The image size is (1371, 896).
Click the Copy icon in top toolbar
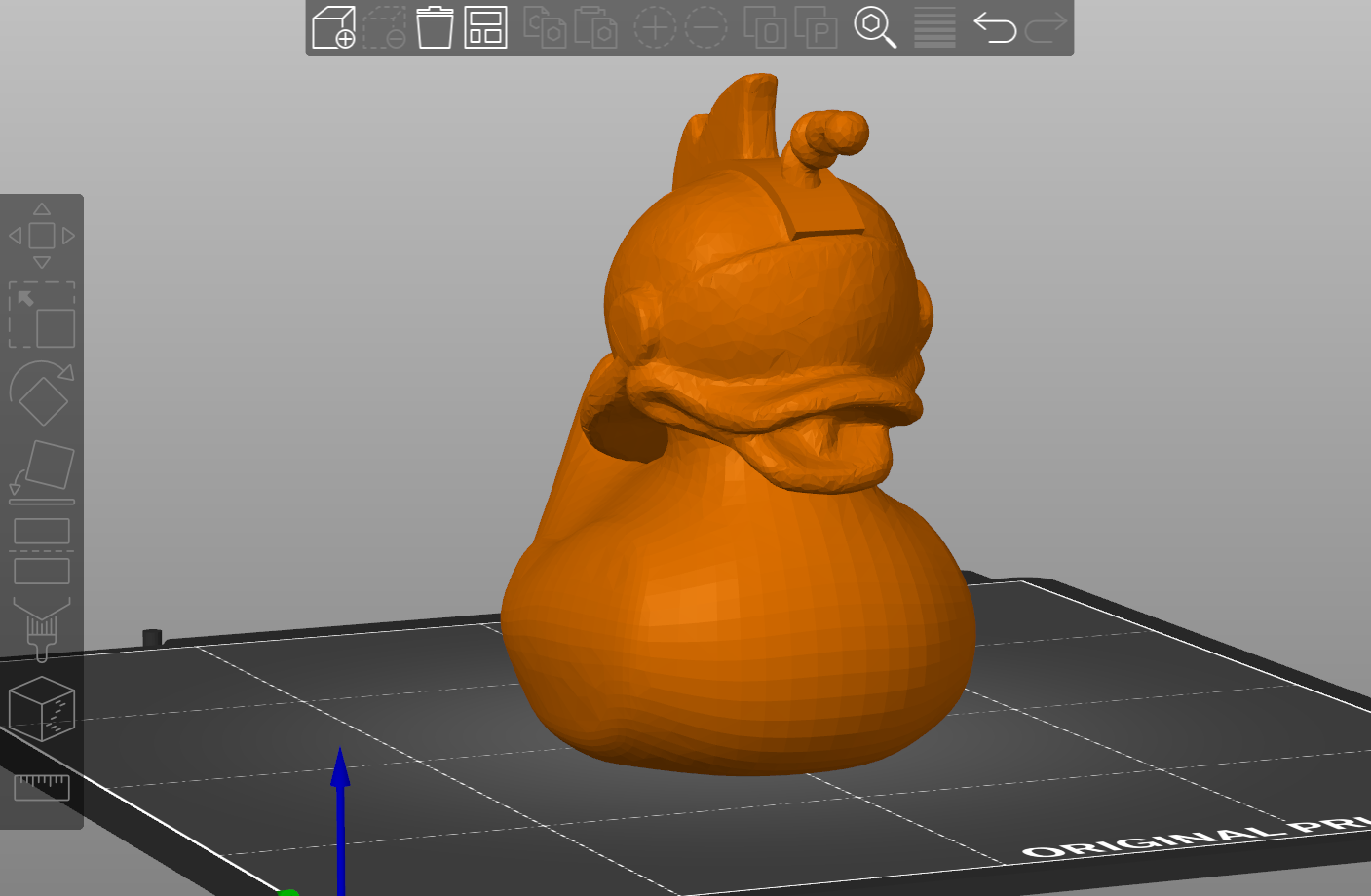click(546, 27)
